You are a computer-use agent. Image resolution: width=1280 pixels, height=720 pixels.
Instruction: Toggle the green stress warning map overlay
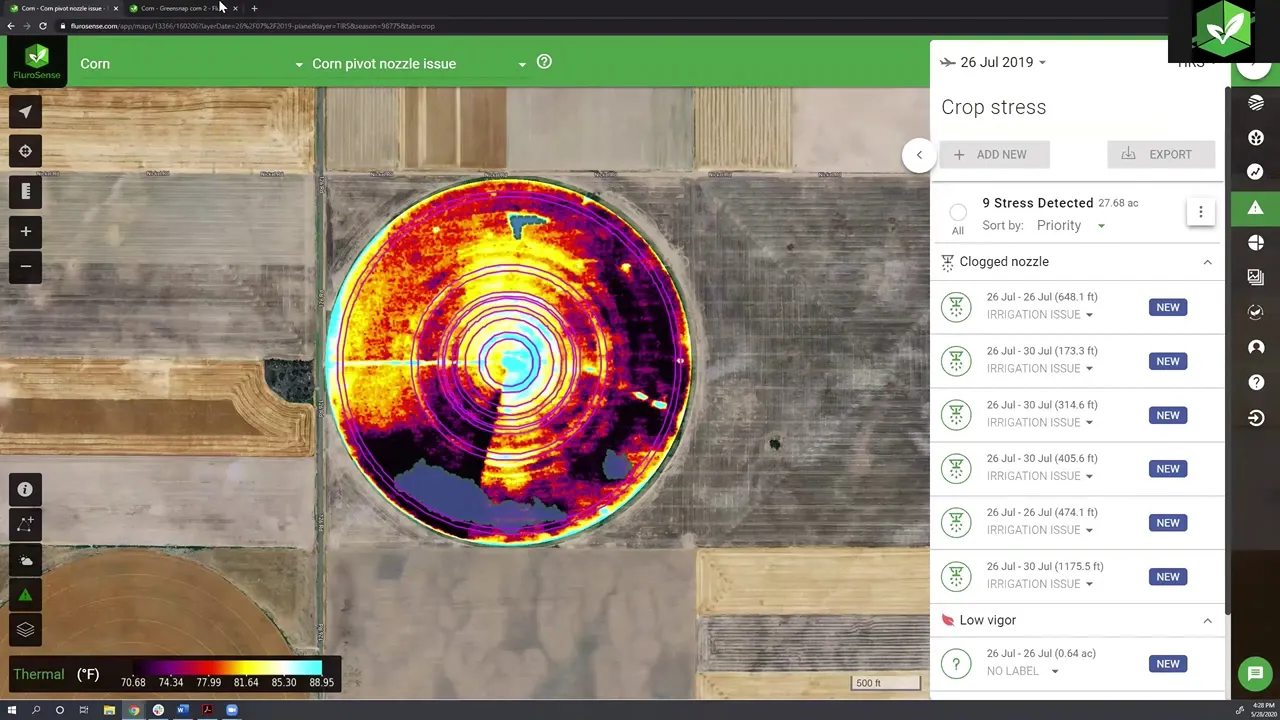25,595
